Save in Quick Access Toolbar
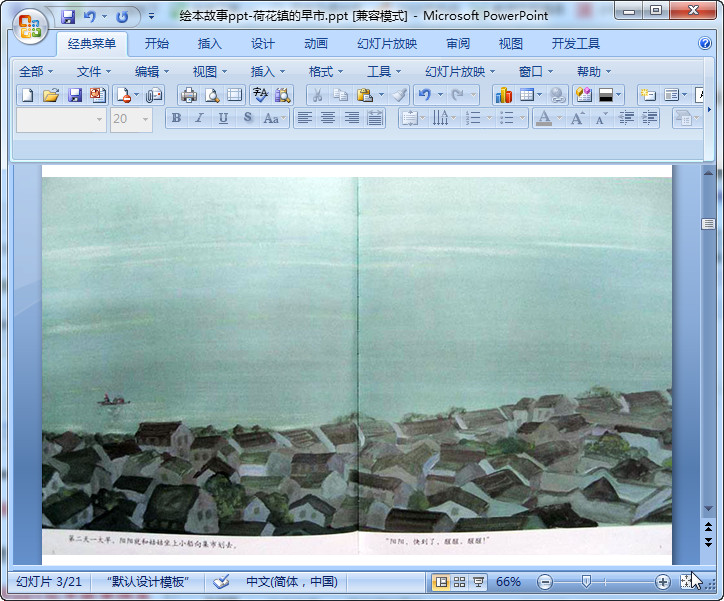Viewport: 724px width, 601px height. coord(68,17)
